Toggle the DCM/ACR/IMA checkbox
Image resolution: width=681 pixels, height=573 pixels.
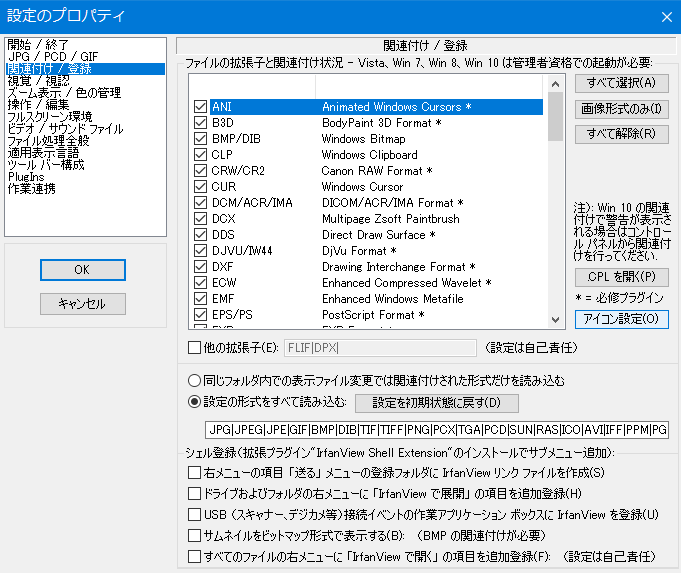click(200, 203)
